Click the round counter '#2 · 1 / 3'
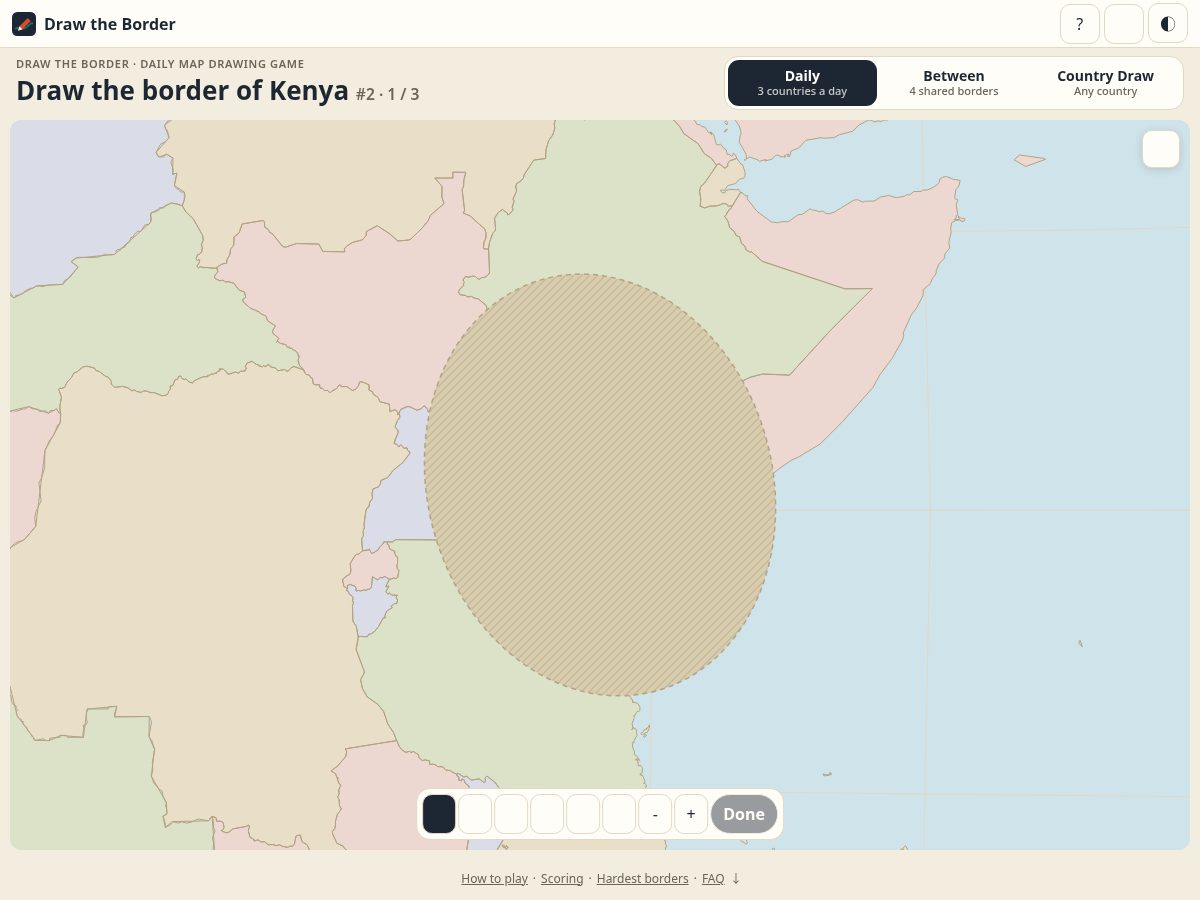 point(387,94)
